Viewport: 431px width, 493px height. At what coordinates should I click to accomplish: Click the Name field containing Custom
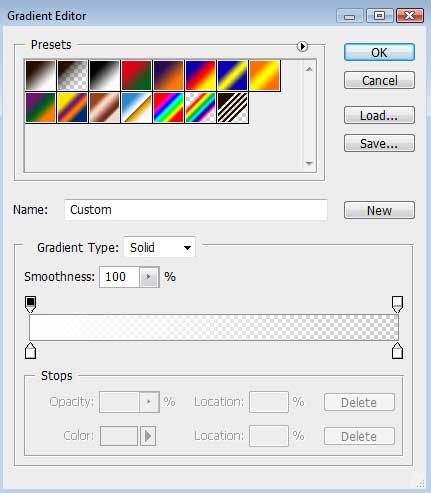pos(196,210)
